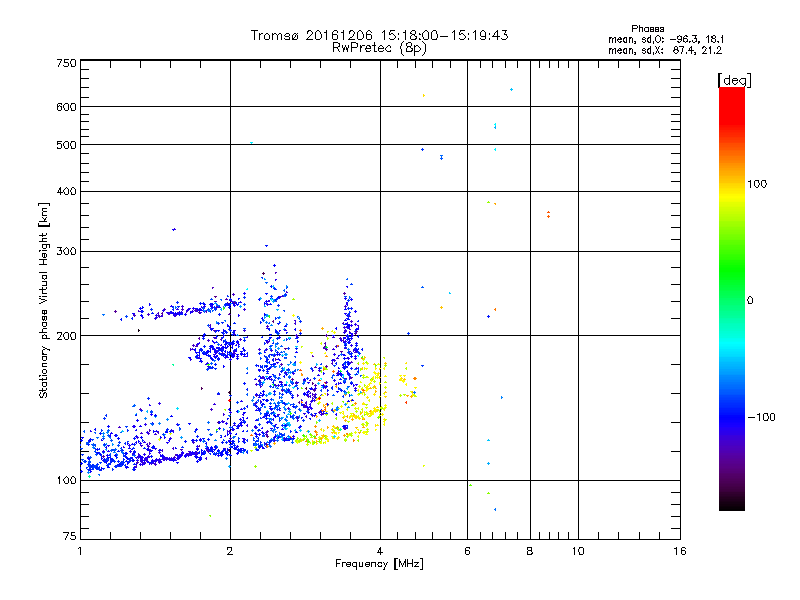This screenshot has width=800, height=600.
Task: Click x-axis tick label '6'
Action: coord(467,551)
